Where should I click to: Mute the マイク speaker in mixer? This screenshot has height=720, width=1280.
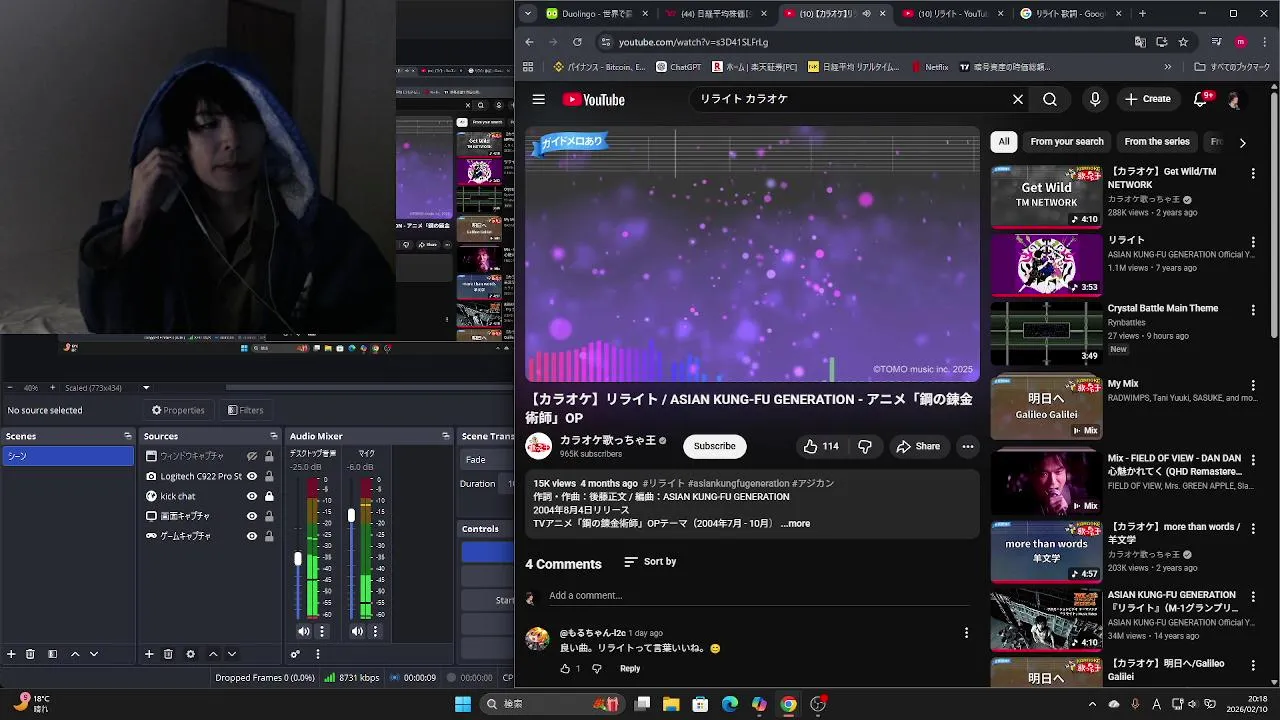coord(358,631)
